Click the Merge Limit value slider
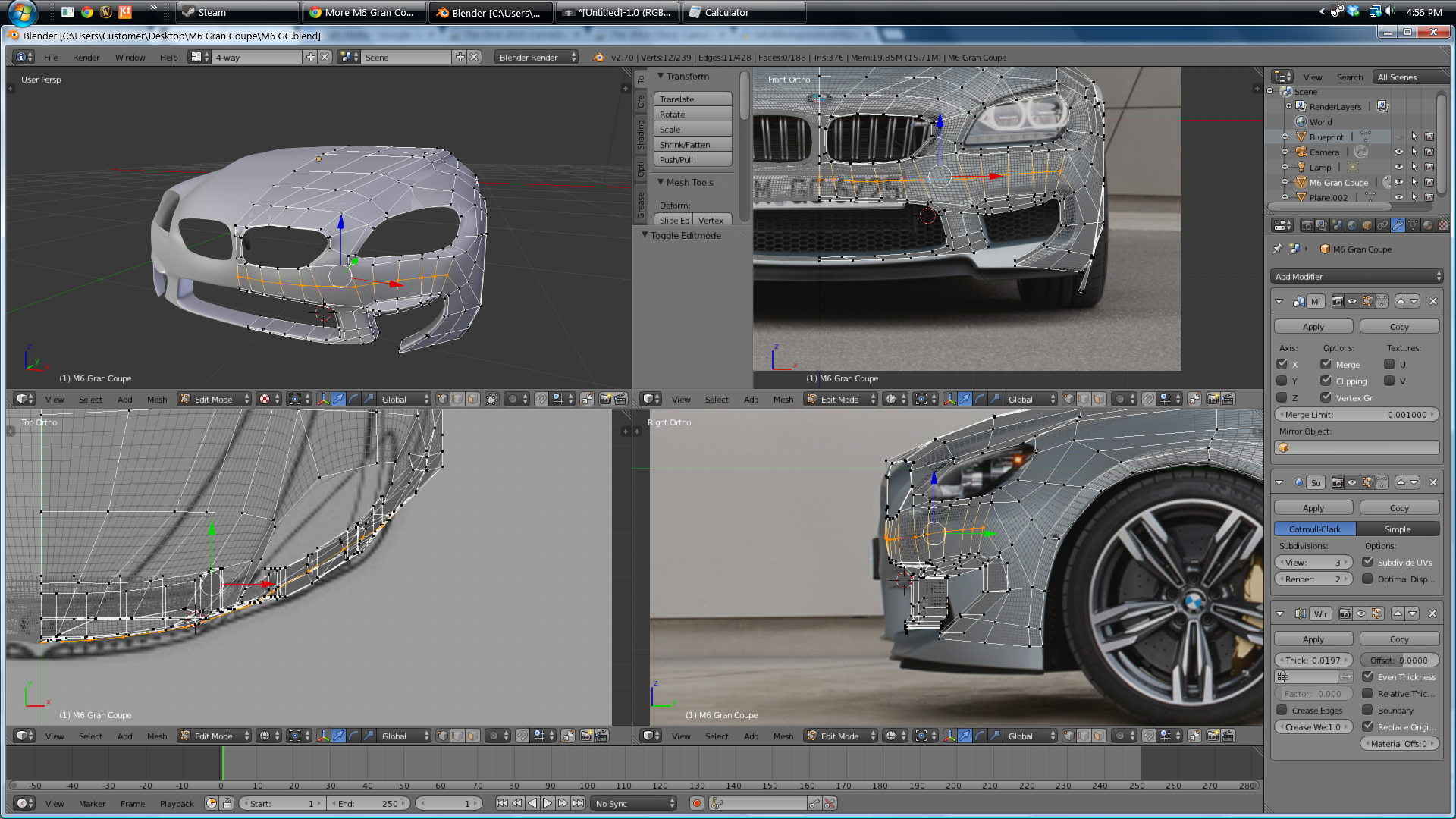1456x819 pixels. (x=1357, y=415)
